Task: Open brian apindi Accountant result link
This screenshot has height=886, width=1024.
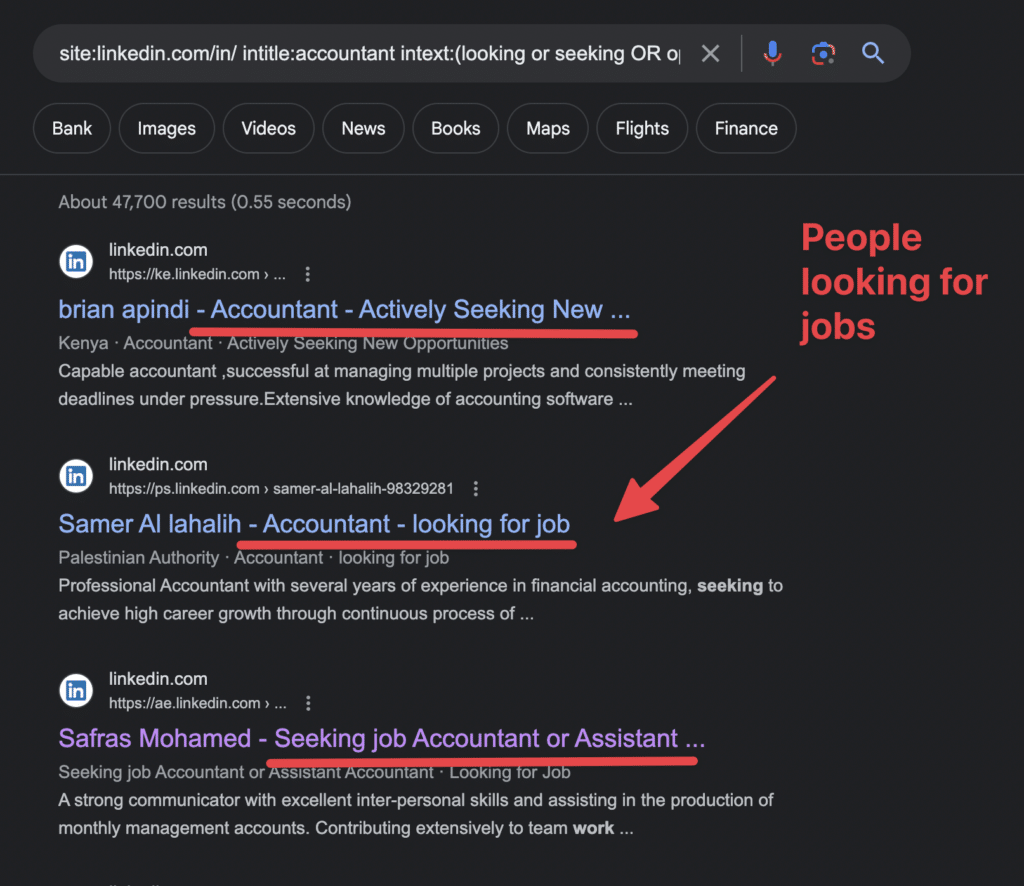Action: tap(344, 309)
